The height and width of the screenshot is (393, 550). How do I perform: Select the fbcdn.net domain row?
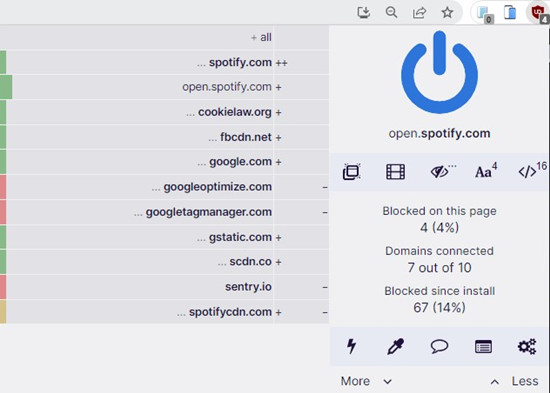pos(165,137)
